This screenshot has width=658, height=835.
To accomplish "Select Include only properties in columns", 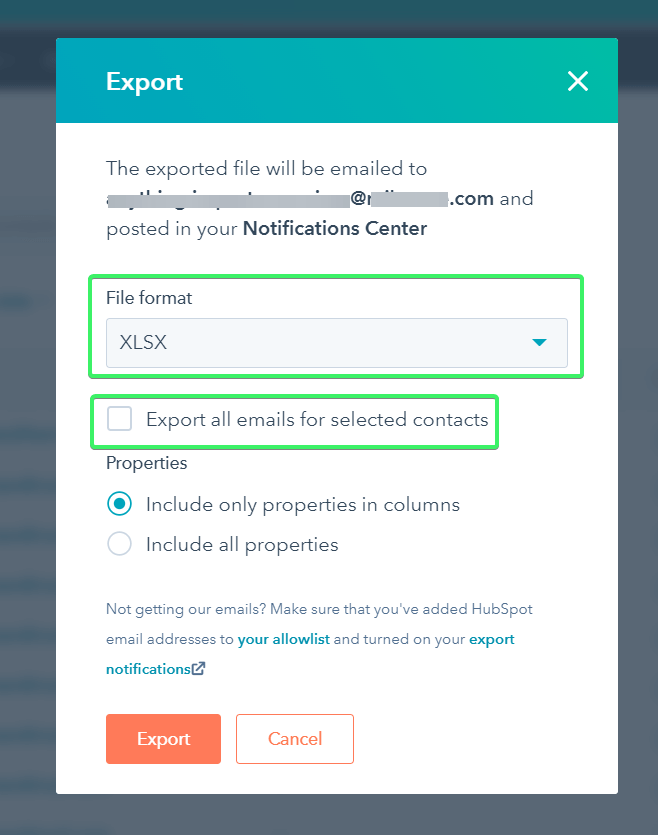I will coord(119,504).
